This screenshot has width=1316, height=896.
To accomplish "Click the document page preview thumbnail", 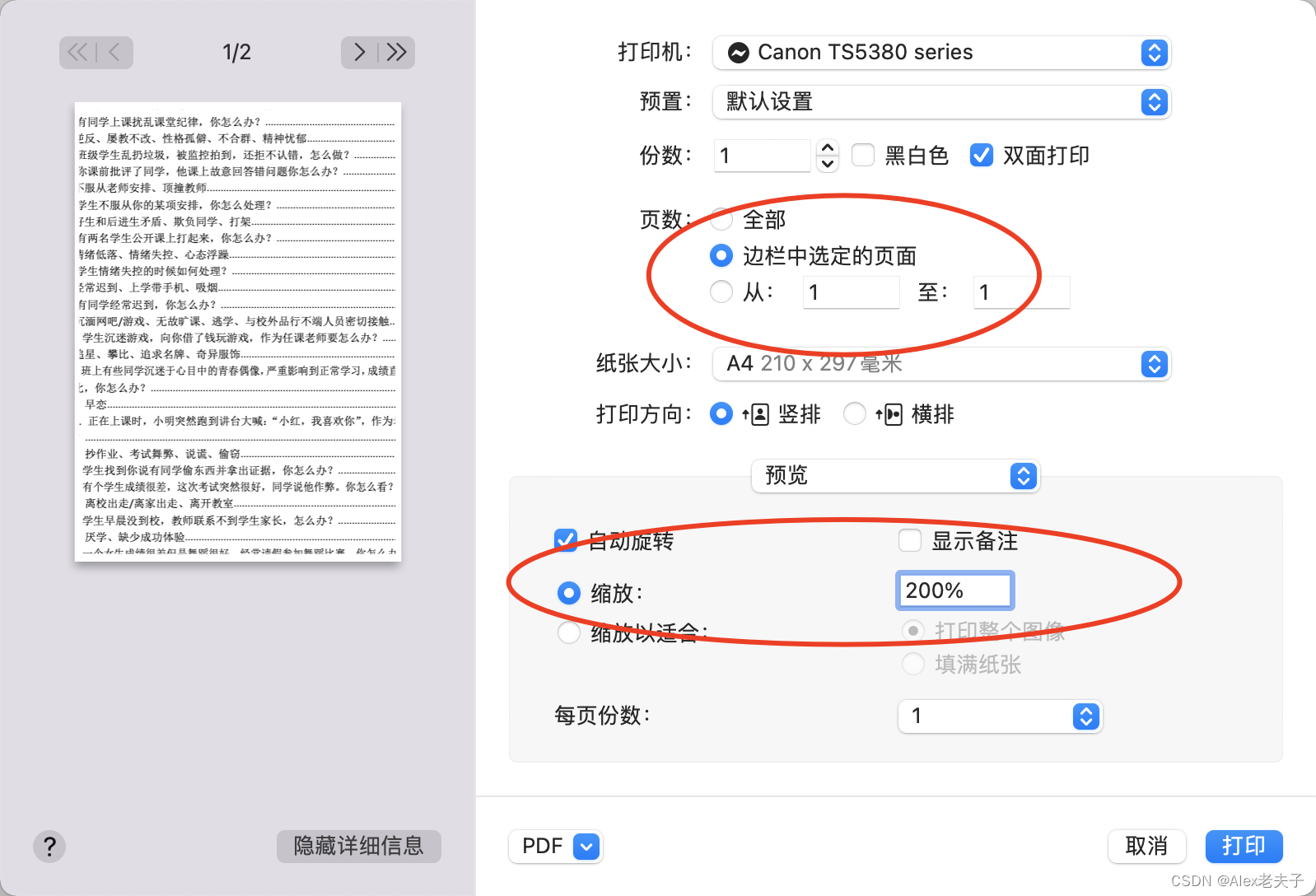I will point(238,332).
